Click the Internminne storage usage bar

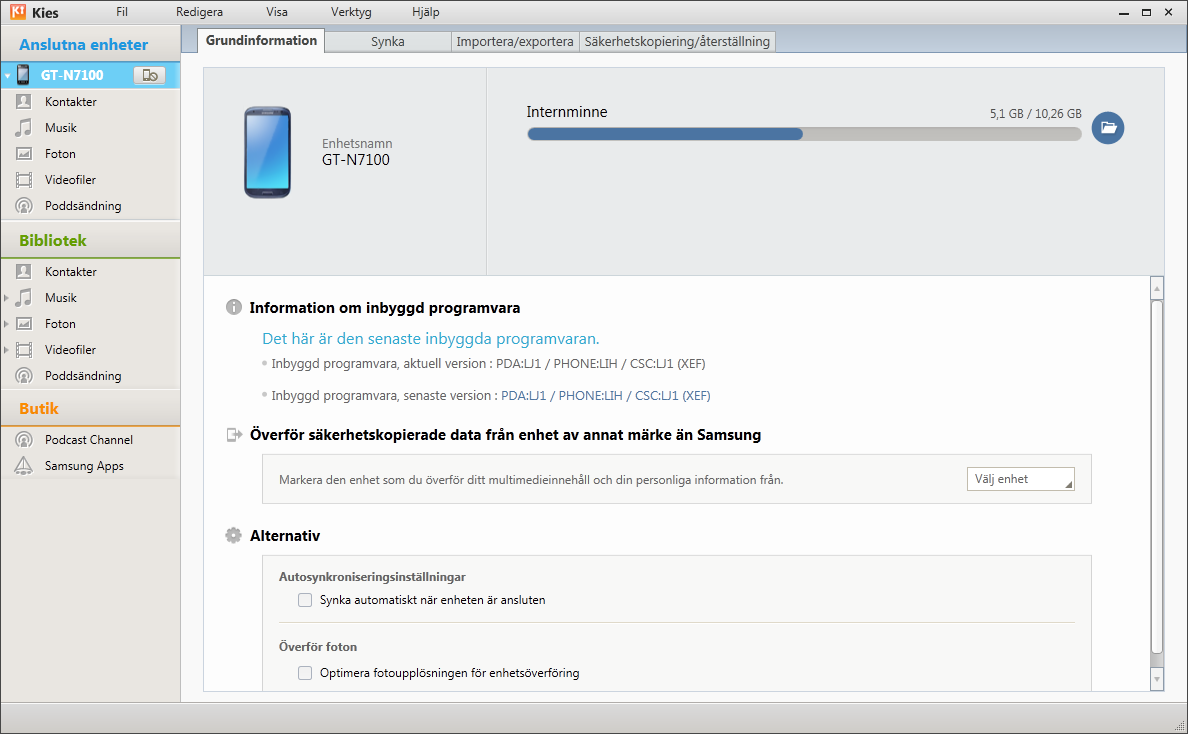(x=804, y=134)
